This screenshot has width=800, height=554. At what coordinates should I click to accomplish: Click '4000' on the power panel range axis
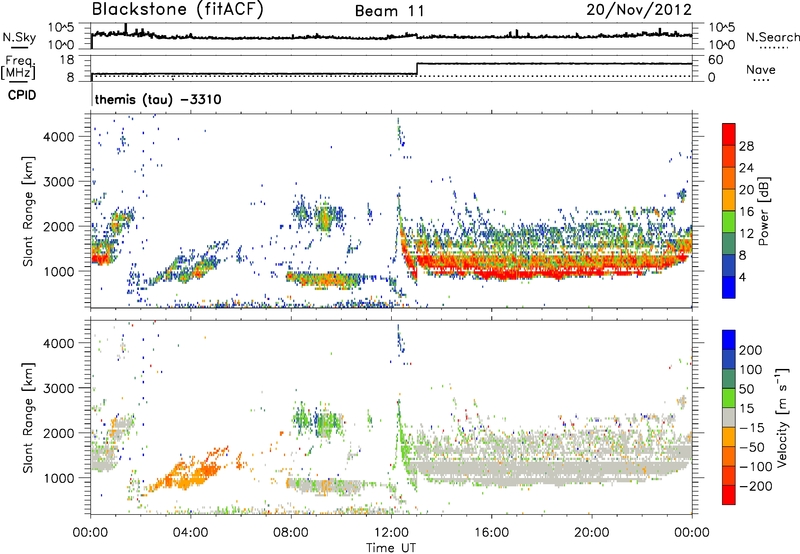point(59,137)
